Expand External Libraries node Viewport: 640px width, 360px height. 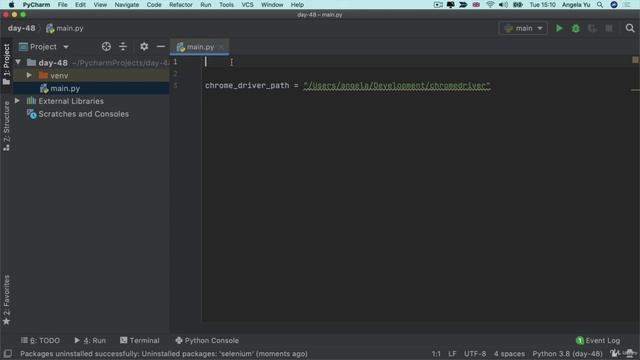click(17, 101)
